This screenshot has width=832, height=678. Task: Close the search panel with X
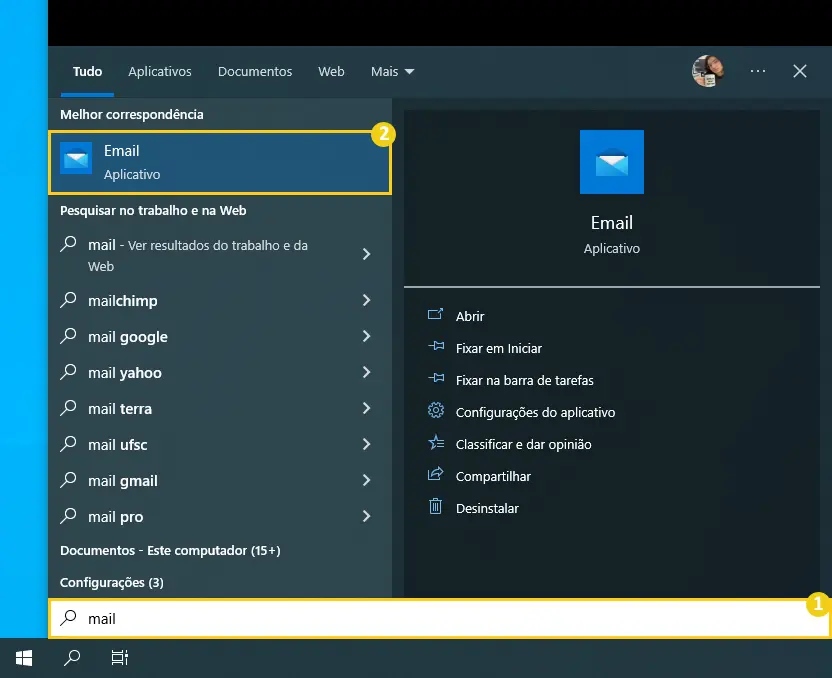pos(800,71)
